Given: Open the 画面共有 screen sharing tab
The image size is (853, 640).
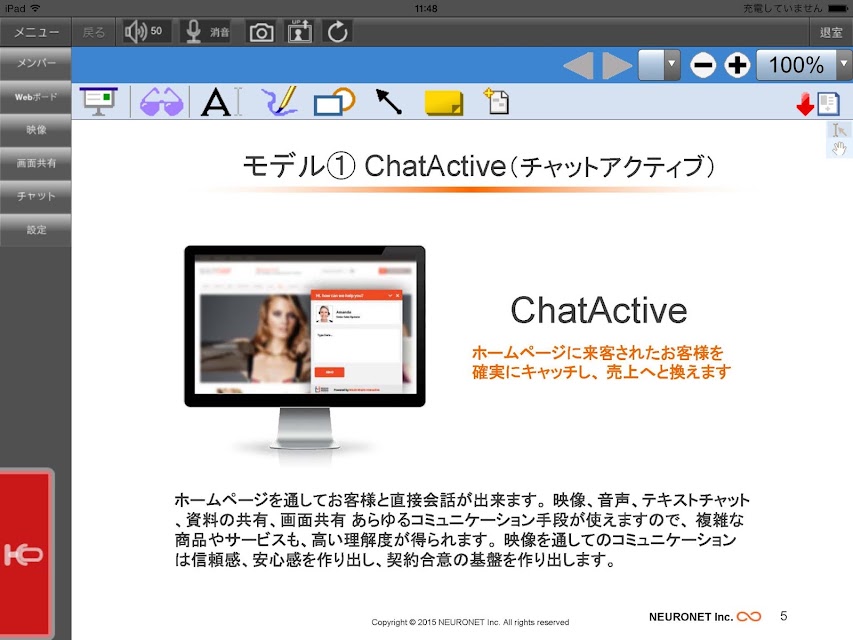Looking at the screenshot, I should coord(35,163).
